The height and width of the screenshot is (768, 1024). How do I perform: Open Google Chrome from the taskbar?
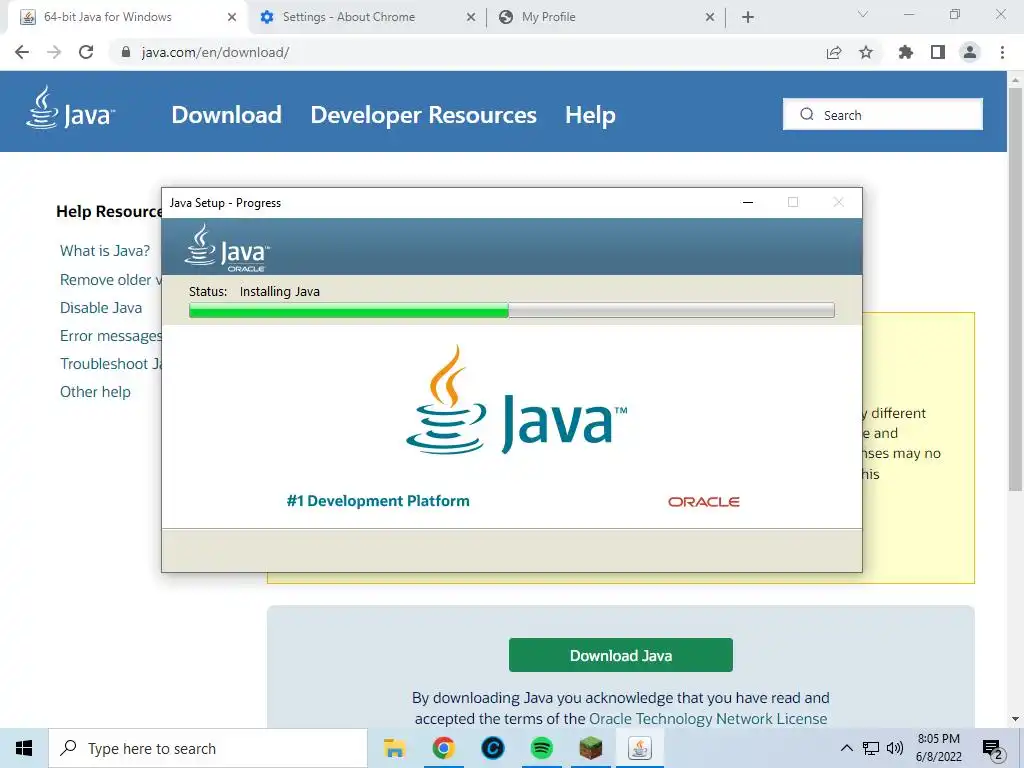[443, 748]
